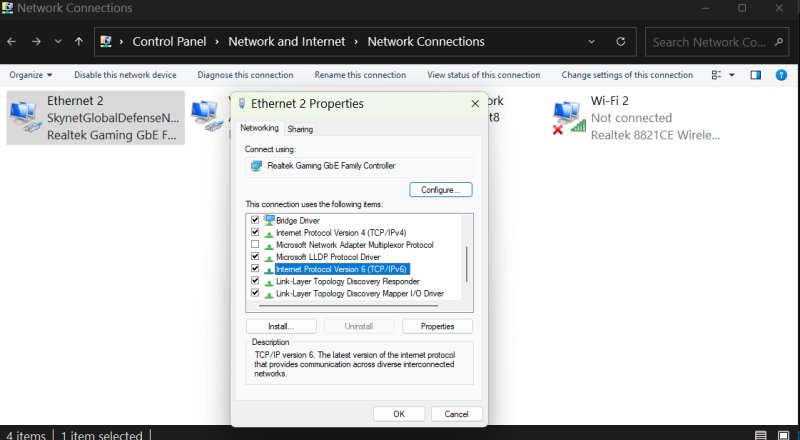Open the Organize dropdown menu
800x440 pixels.
tap(31, 75)
